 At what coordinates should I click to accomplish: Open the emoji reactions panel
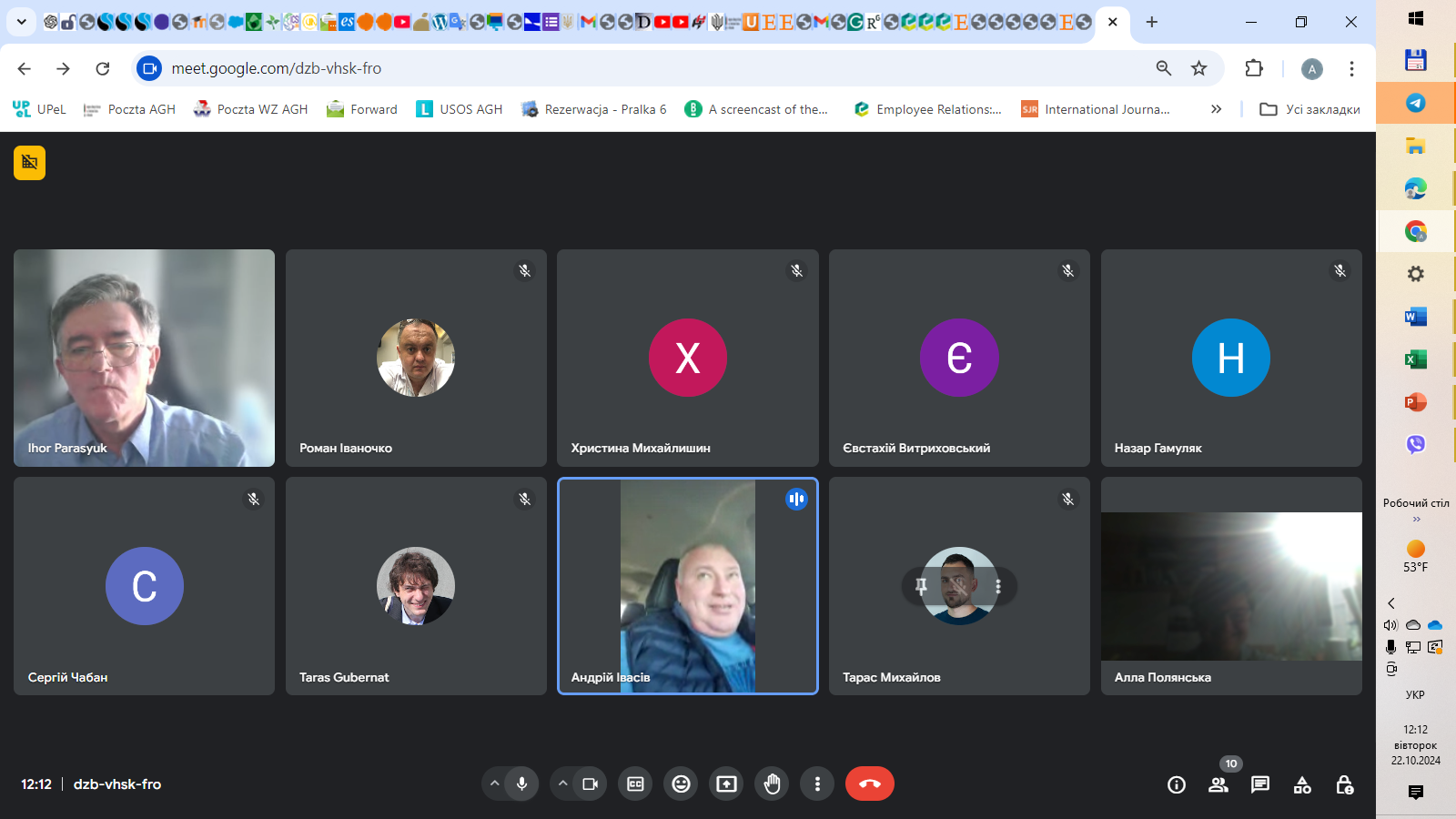click(x=681, y=784)
